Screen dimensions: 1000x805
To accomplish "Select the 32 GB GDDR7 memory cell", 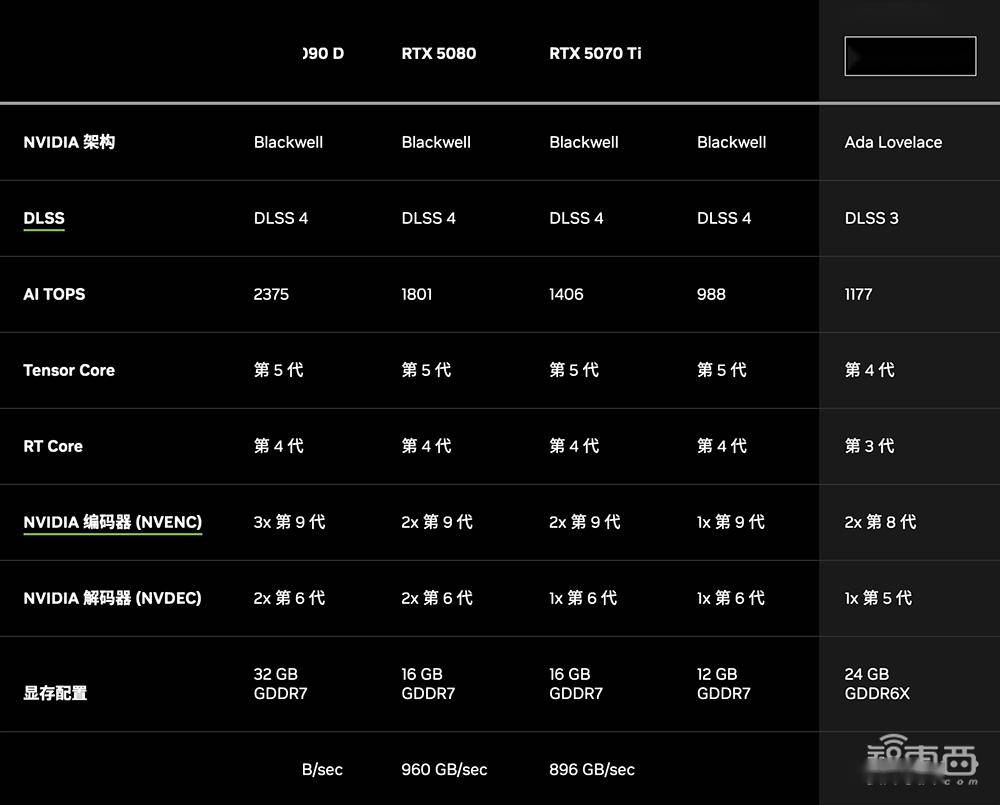I will tap(281, 684).
